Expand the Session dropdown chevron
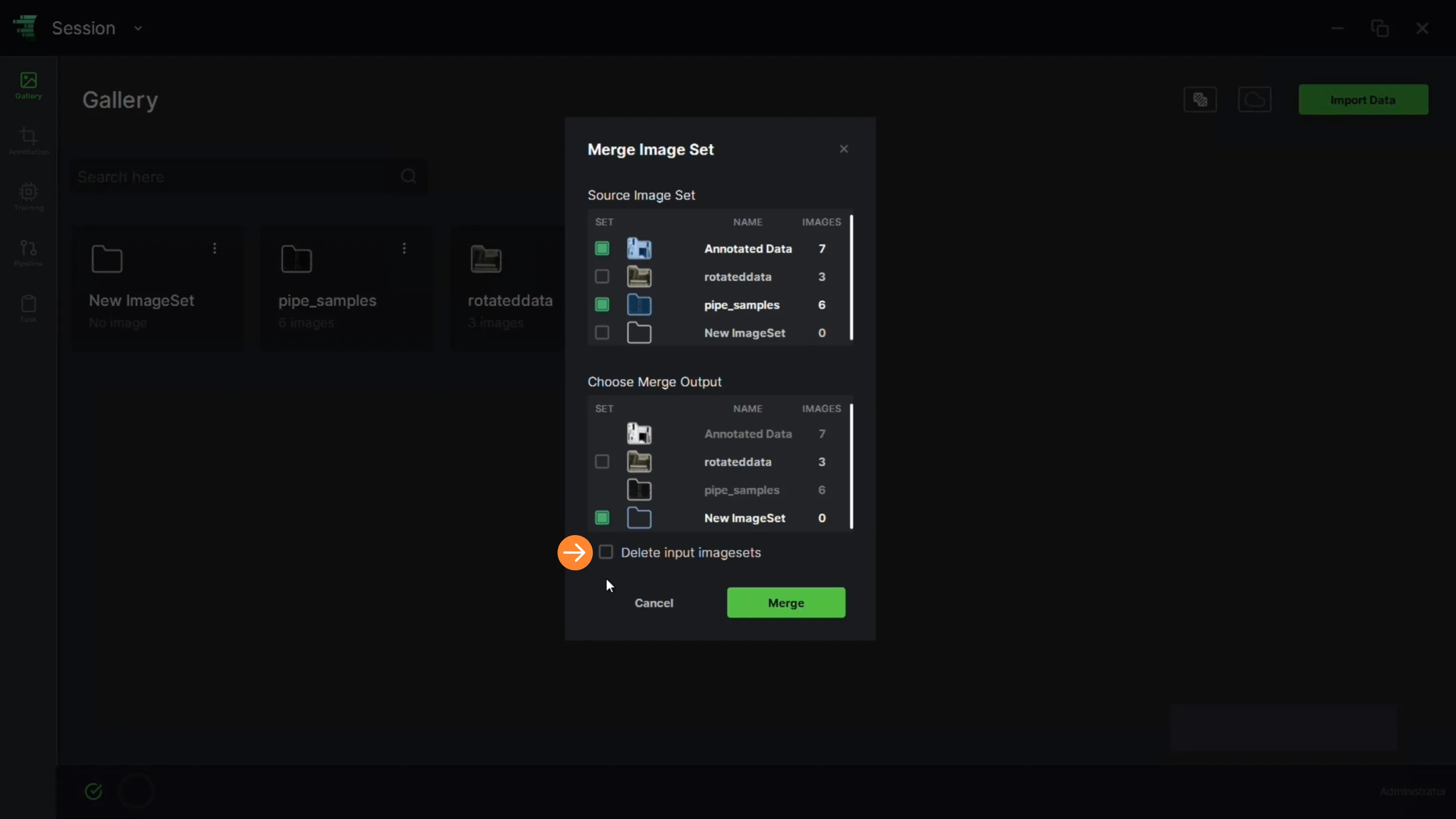This screenshot has height=819, width=1456. click(138, 28)
